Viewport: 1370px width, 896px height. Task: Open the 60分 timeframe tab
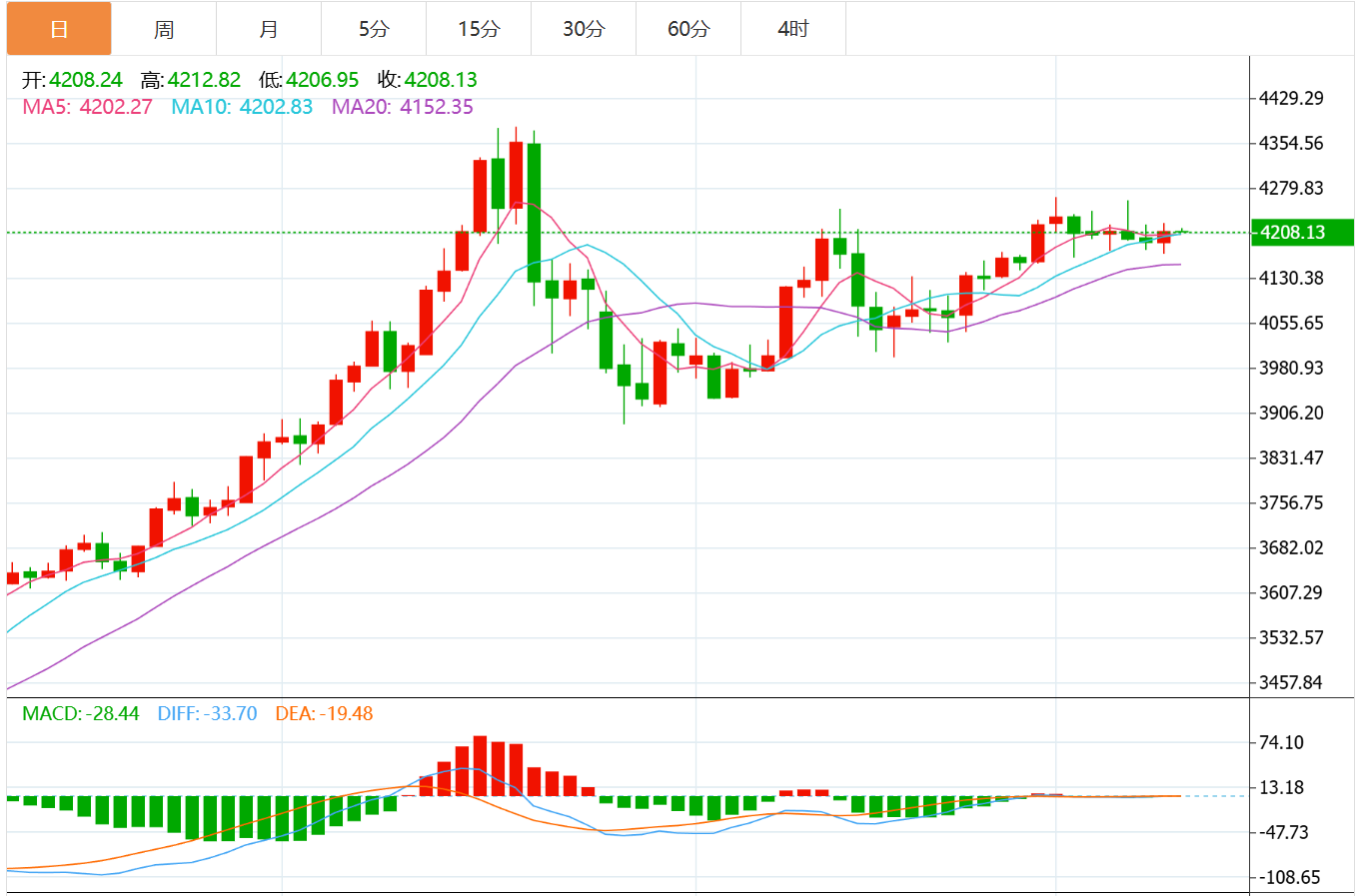click(x=688, y=29)
